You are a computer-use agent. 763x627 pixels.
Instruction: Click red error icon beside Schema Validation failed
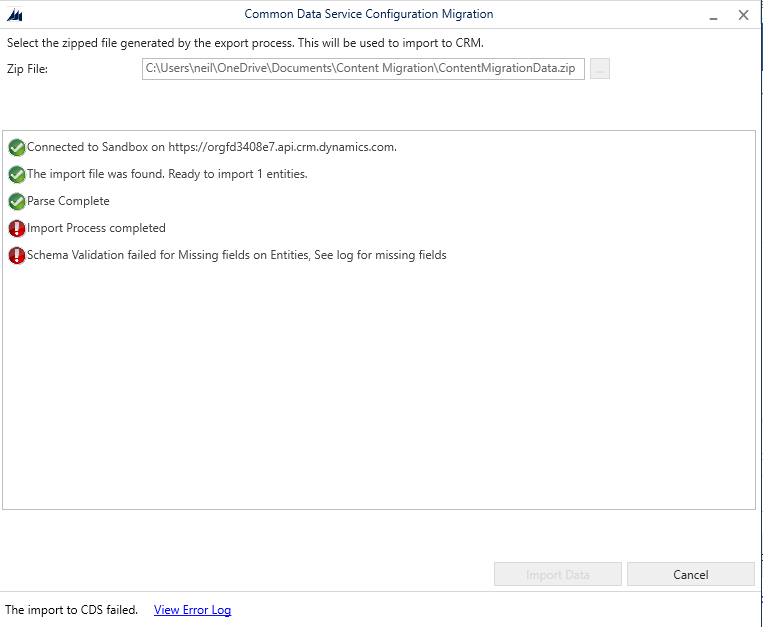16,256
